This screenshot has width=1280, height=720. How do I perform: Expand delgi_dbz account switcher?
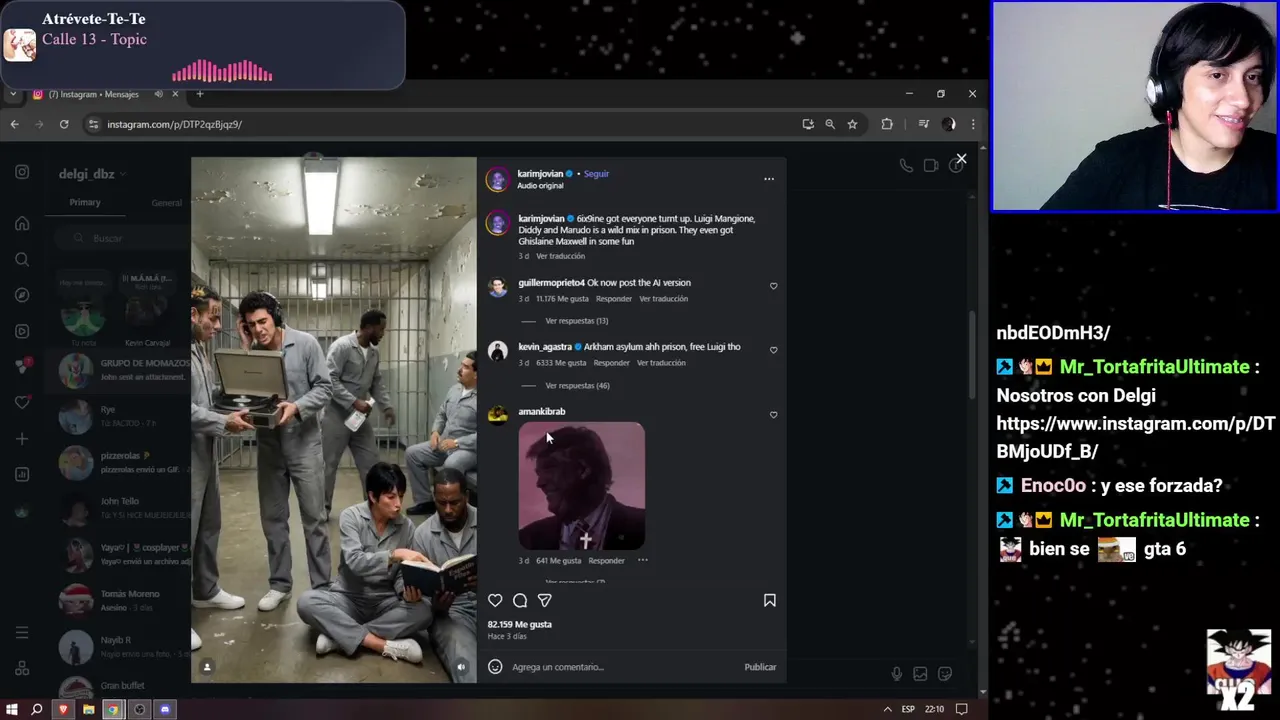tap(91, 174)
